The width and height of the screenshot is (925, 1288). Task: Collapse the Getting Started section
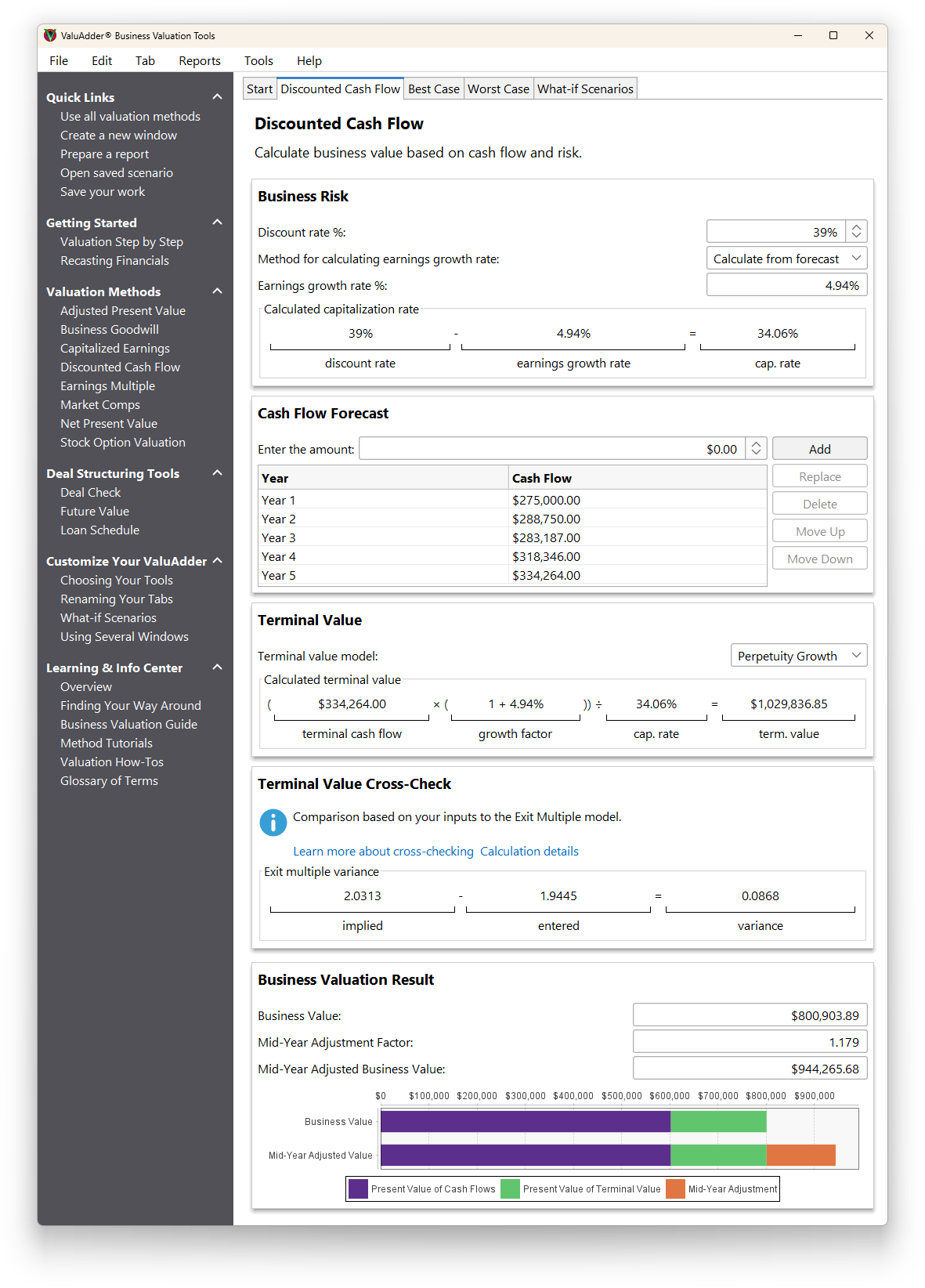pyautogui.click(x=217, y=223)
